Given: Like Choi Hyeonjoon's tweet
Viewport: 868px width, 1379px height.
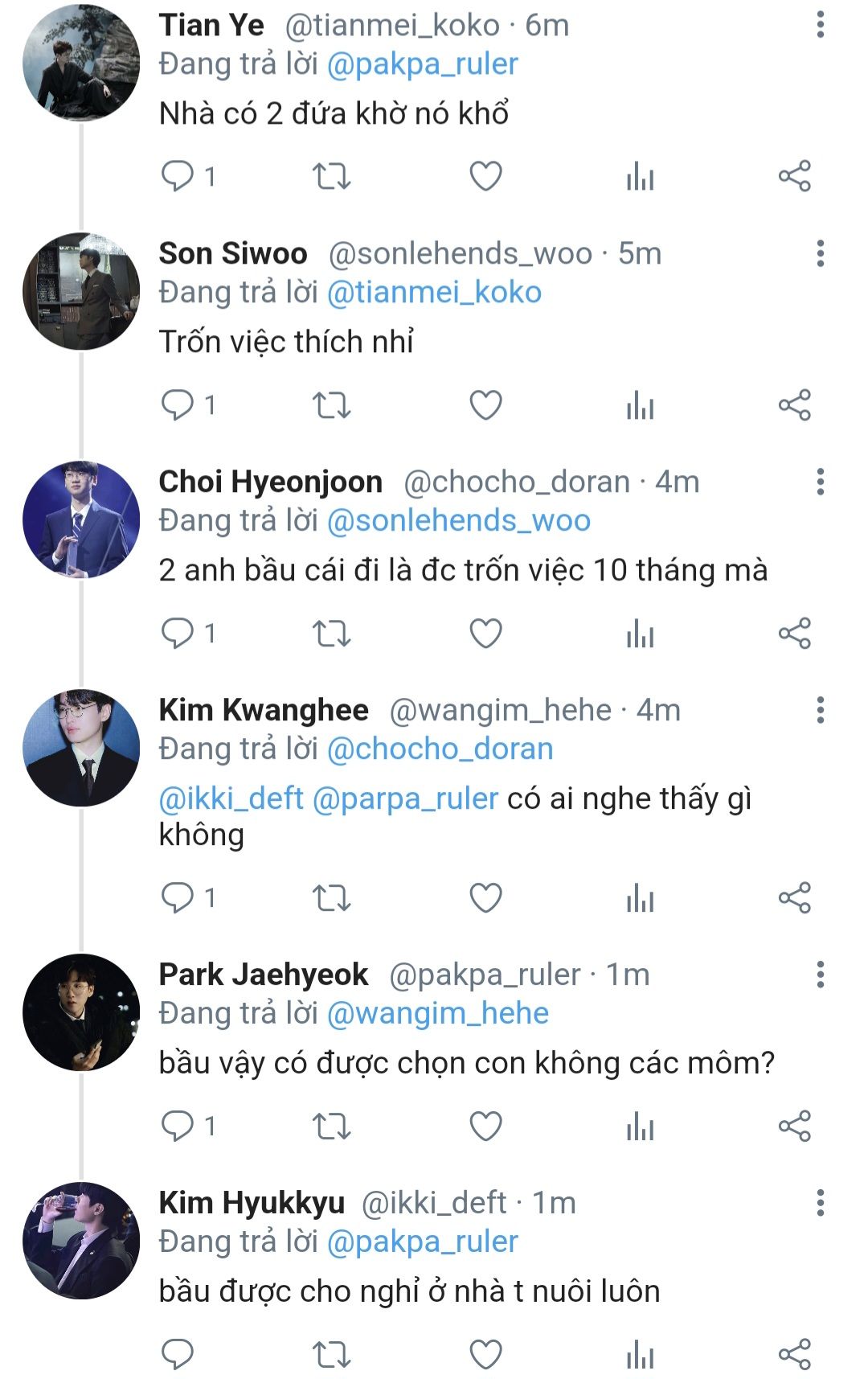Looking at the screenshot, I should [x=485, y=633].
